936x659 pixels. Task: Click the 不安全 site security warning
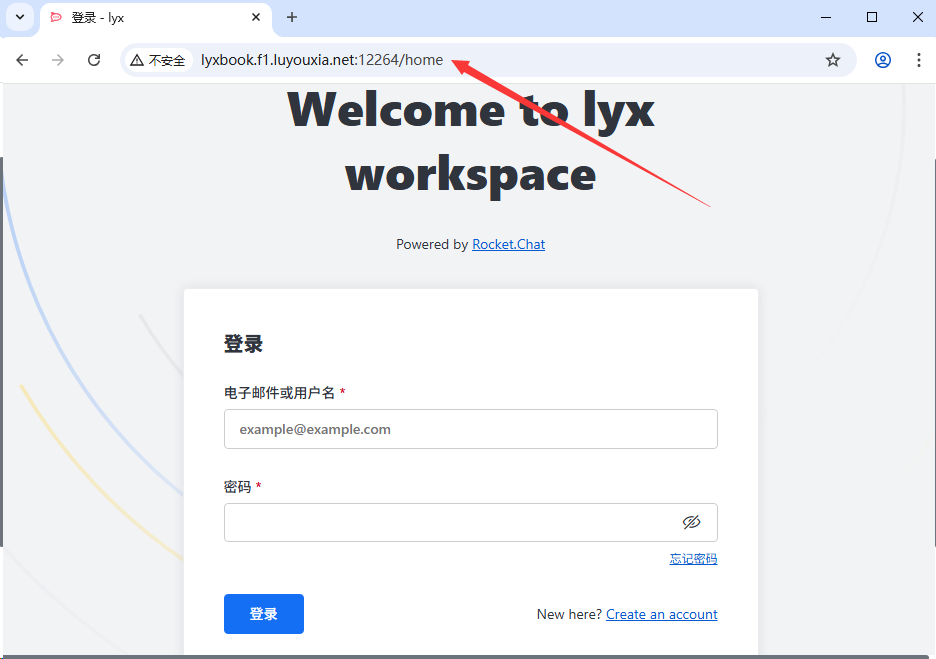coord(158,60)
